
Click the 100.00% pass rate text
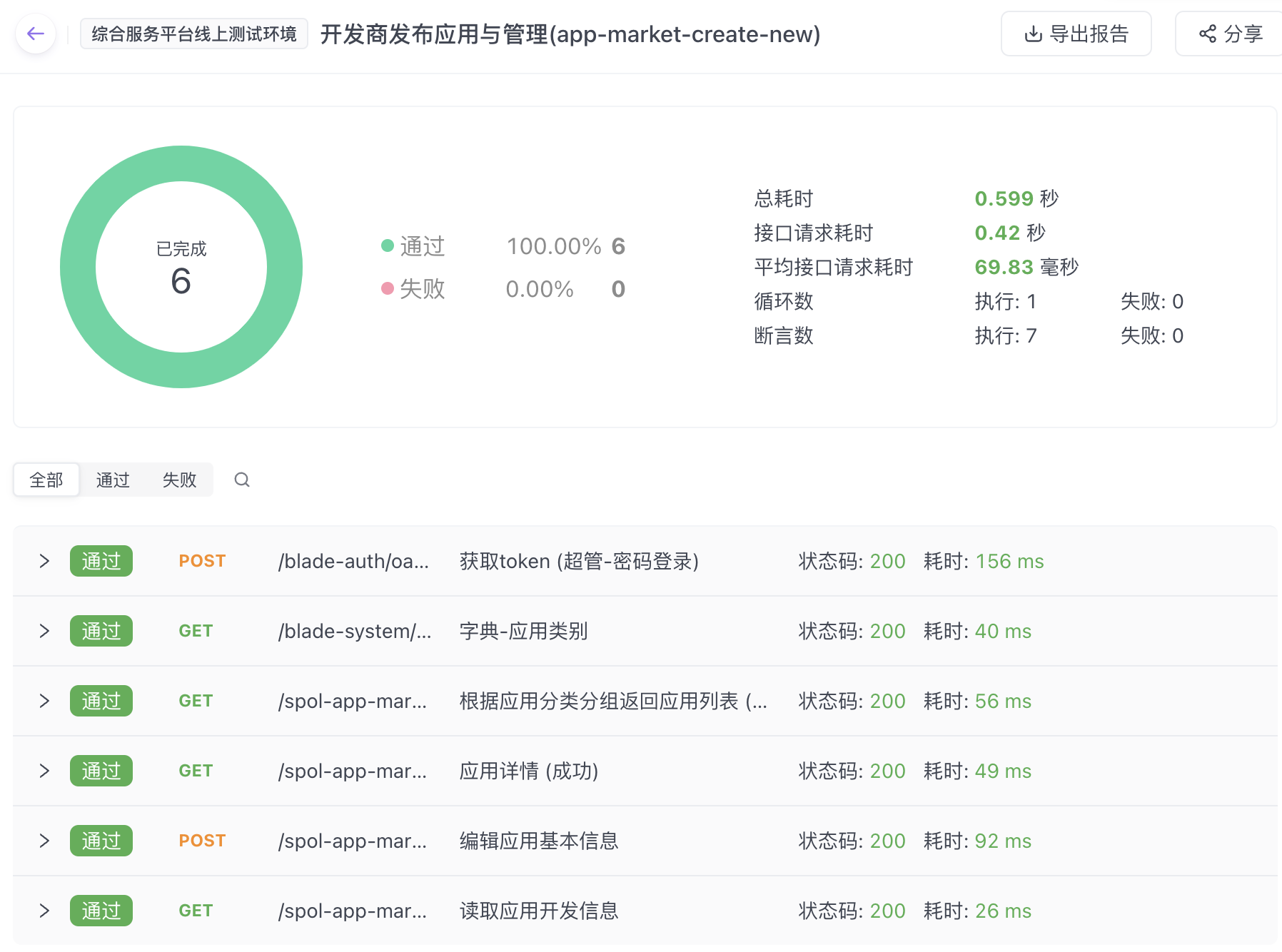(x=554, y=246)
